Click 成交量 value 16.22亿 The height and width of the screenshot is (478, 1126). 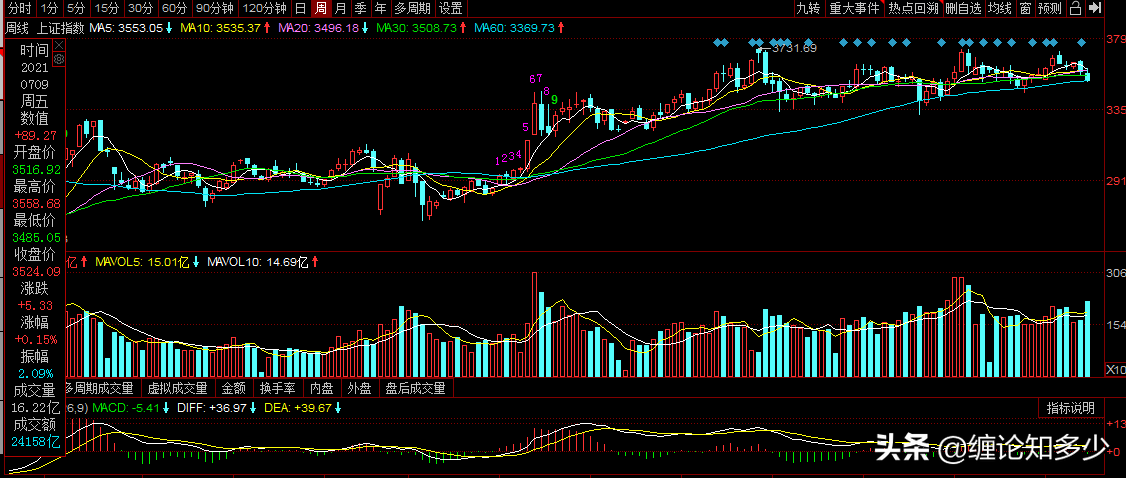point(33,407)
